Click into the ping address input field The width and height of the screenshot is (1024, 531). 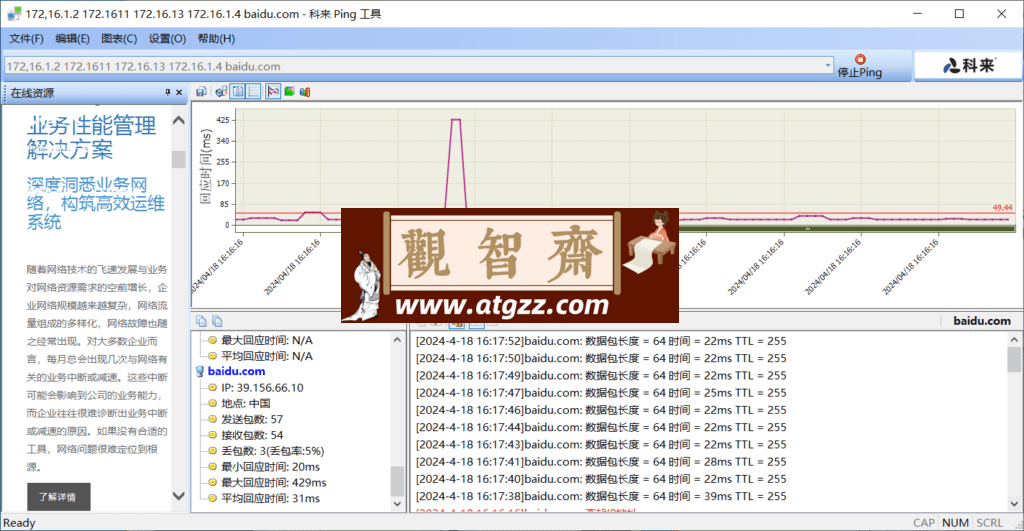pyautogui.click(x=413, y=66)
